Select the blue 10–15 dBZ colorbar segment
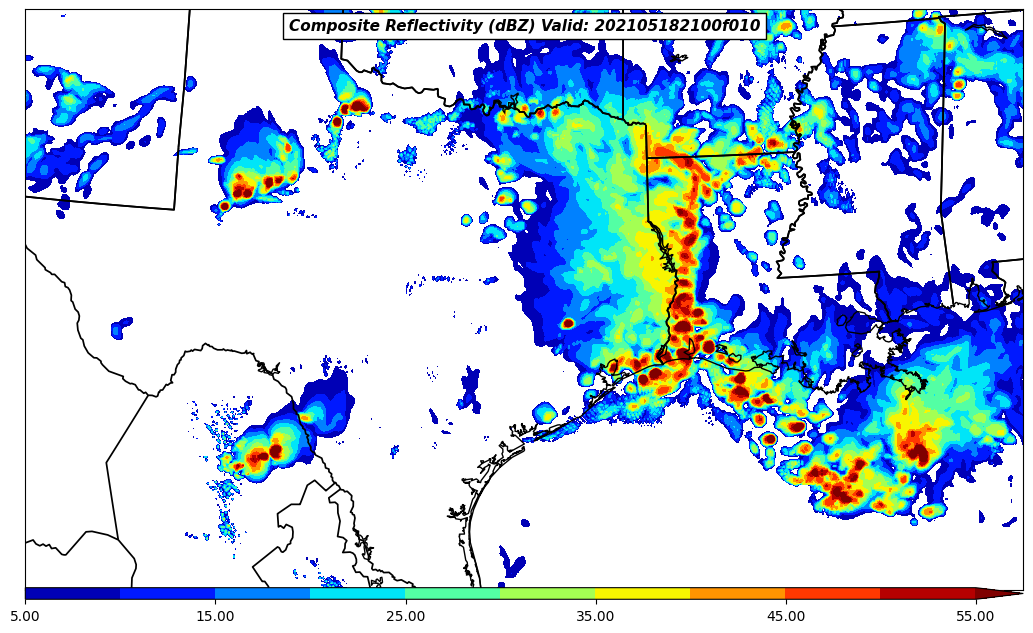Screen dimensions: 1033x633 pos(167,593)
